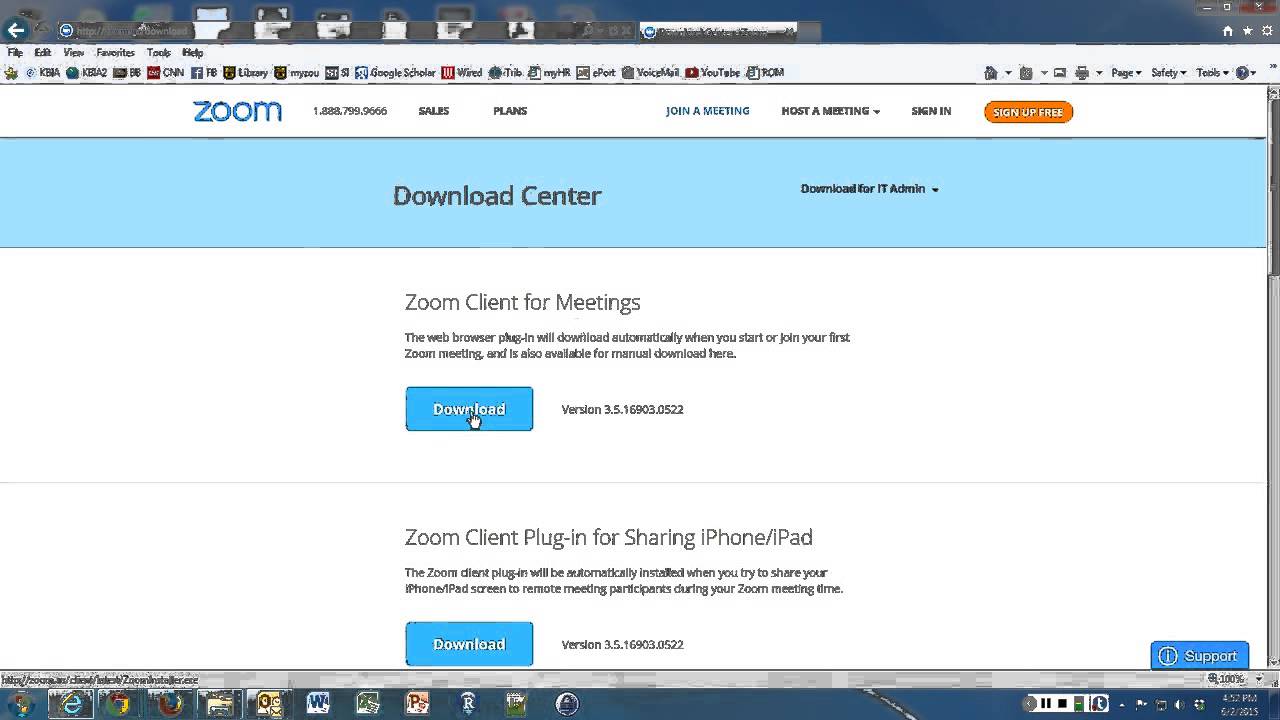This screenshot has width=1280, height=720.
Task: Open PowerPoint from the taskbar
Action: point(418,704)
